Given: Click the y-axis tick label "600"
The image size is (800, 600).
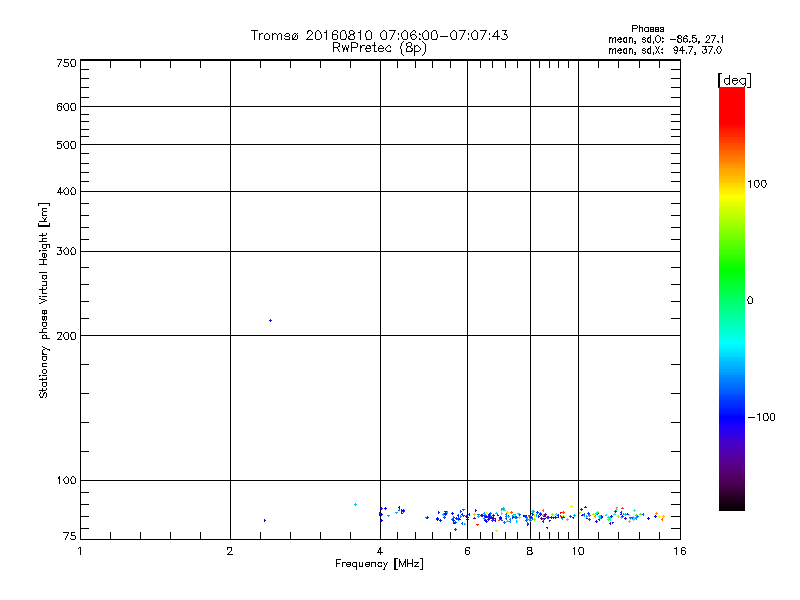Looking at the screenshot, I should tap(66, 107).
